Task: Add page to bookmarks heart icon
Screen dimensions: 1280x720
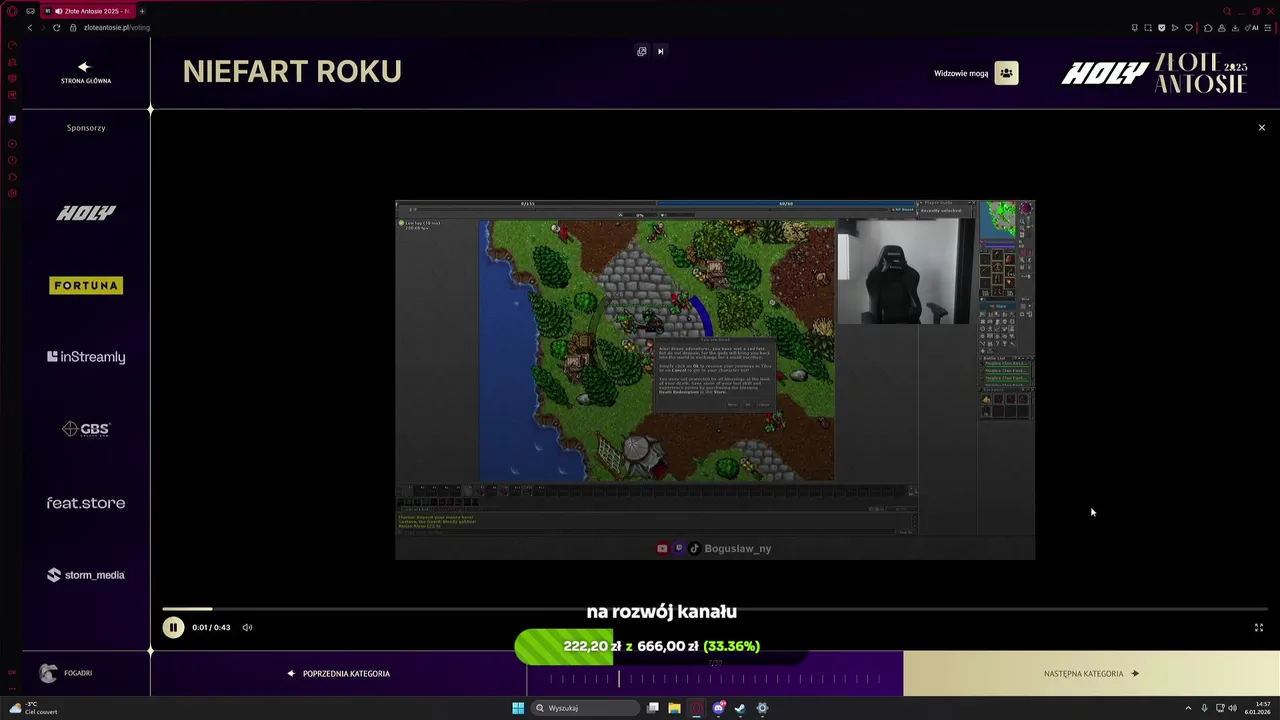Action: tap(1188, 27)
